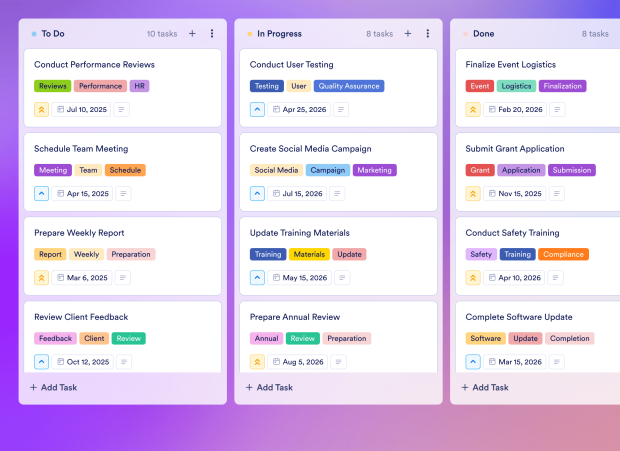Click the Quality Assurance tag
This screenshot has height=451, width=620.
[349, 86]
